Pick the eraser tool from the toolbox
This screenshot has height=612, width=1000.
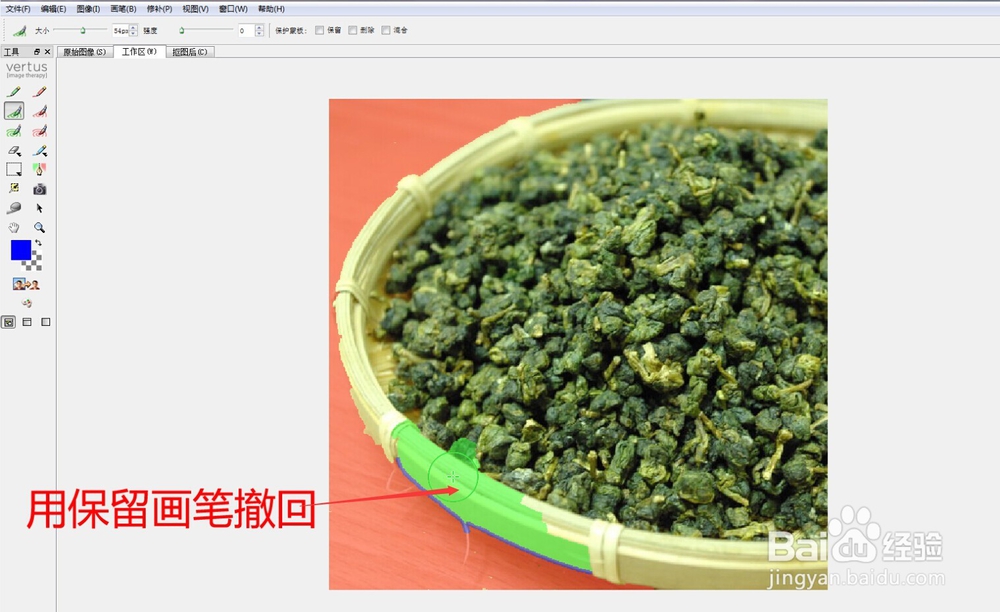point(13,148)
